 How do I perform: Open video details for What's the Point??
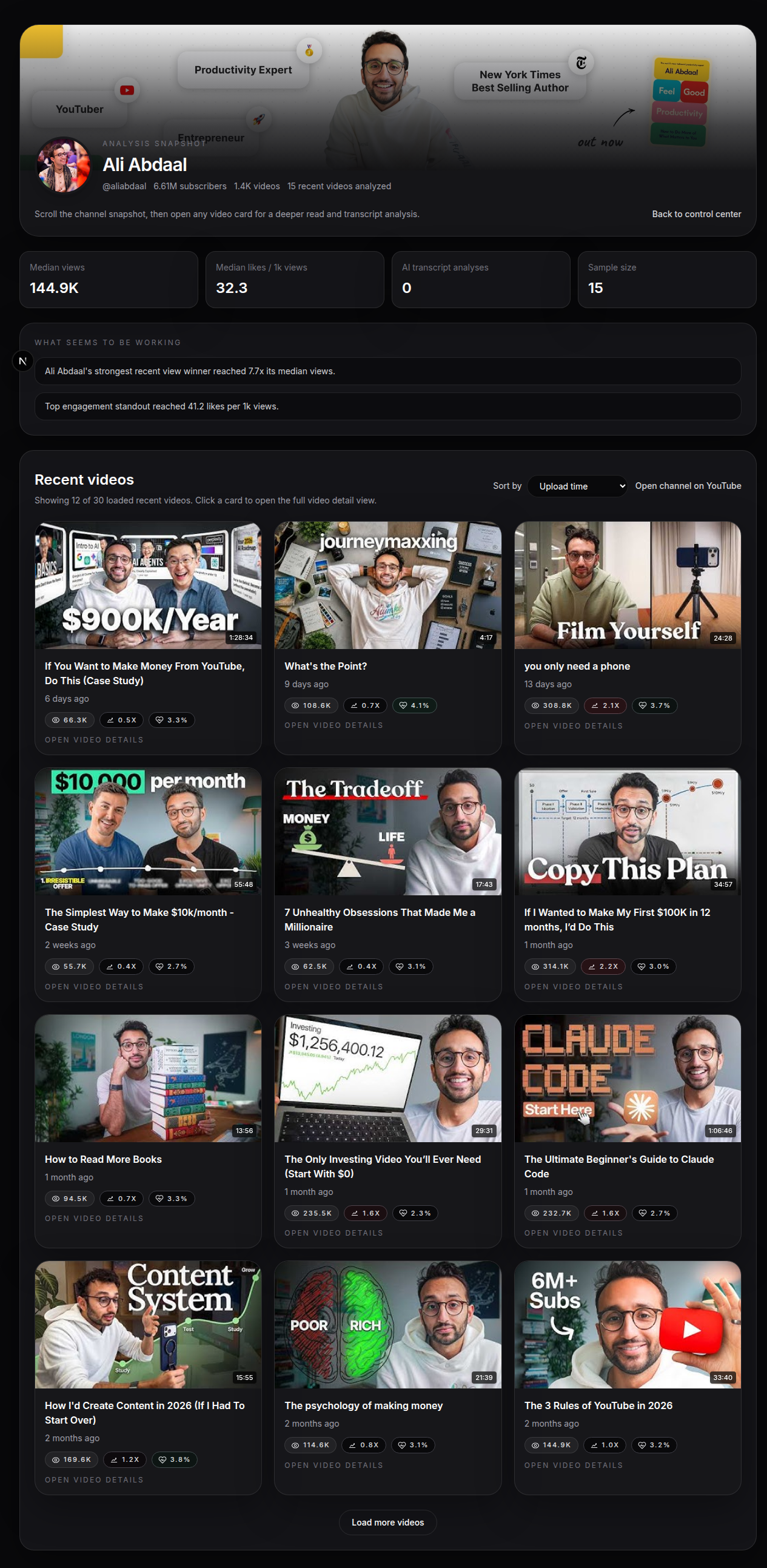[333, 725]
